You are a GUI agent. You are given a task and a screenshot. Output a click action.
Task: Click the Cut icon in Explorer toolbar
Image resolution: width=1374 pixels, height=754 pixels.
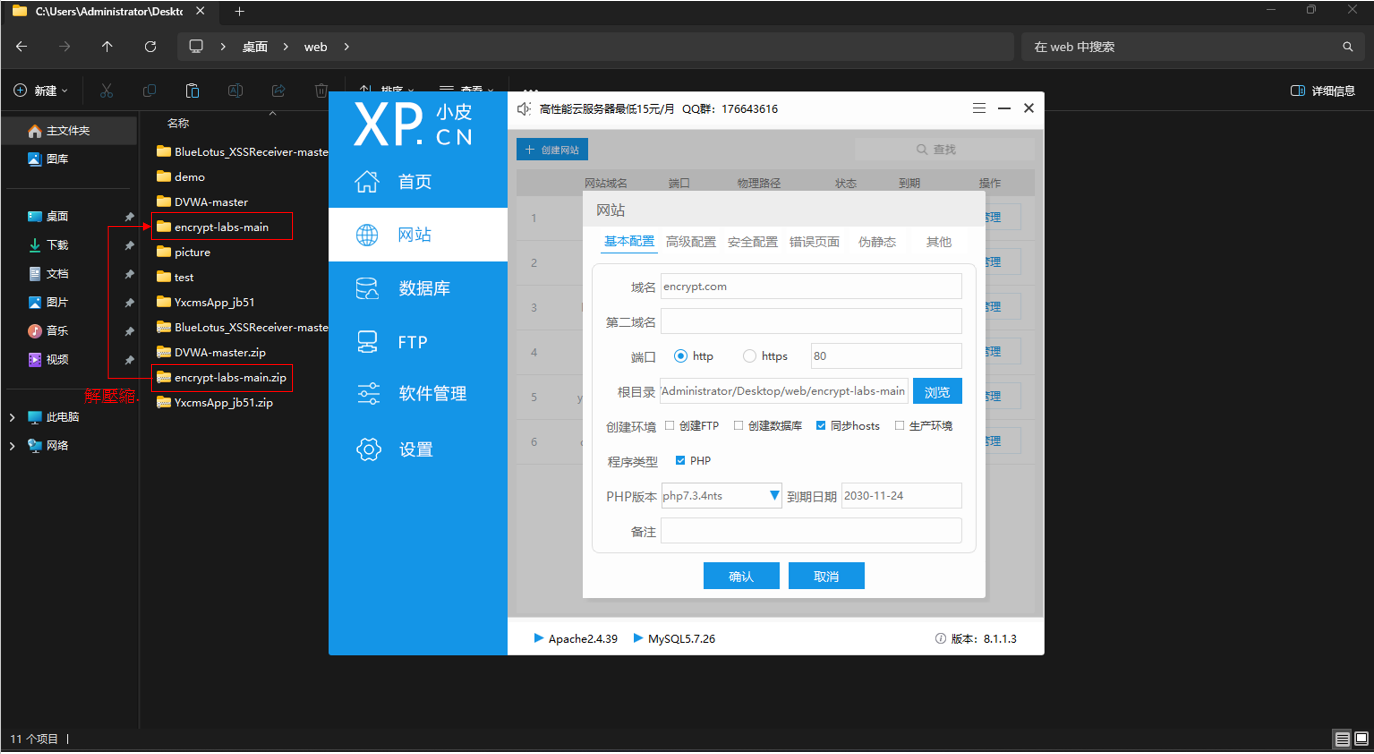pyautogui.click(x=106, y=90)
